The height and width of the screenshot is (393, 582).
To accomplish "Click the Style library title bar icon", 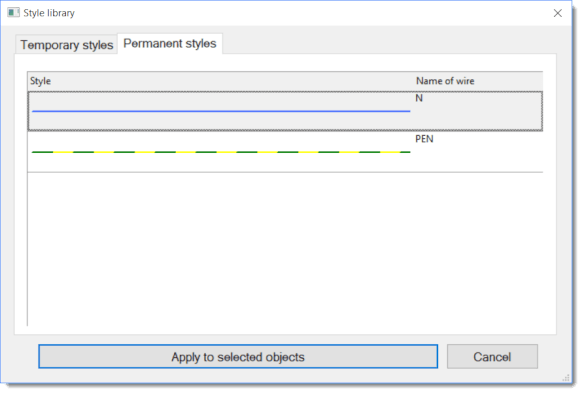I will point(13,13).
